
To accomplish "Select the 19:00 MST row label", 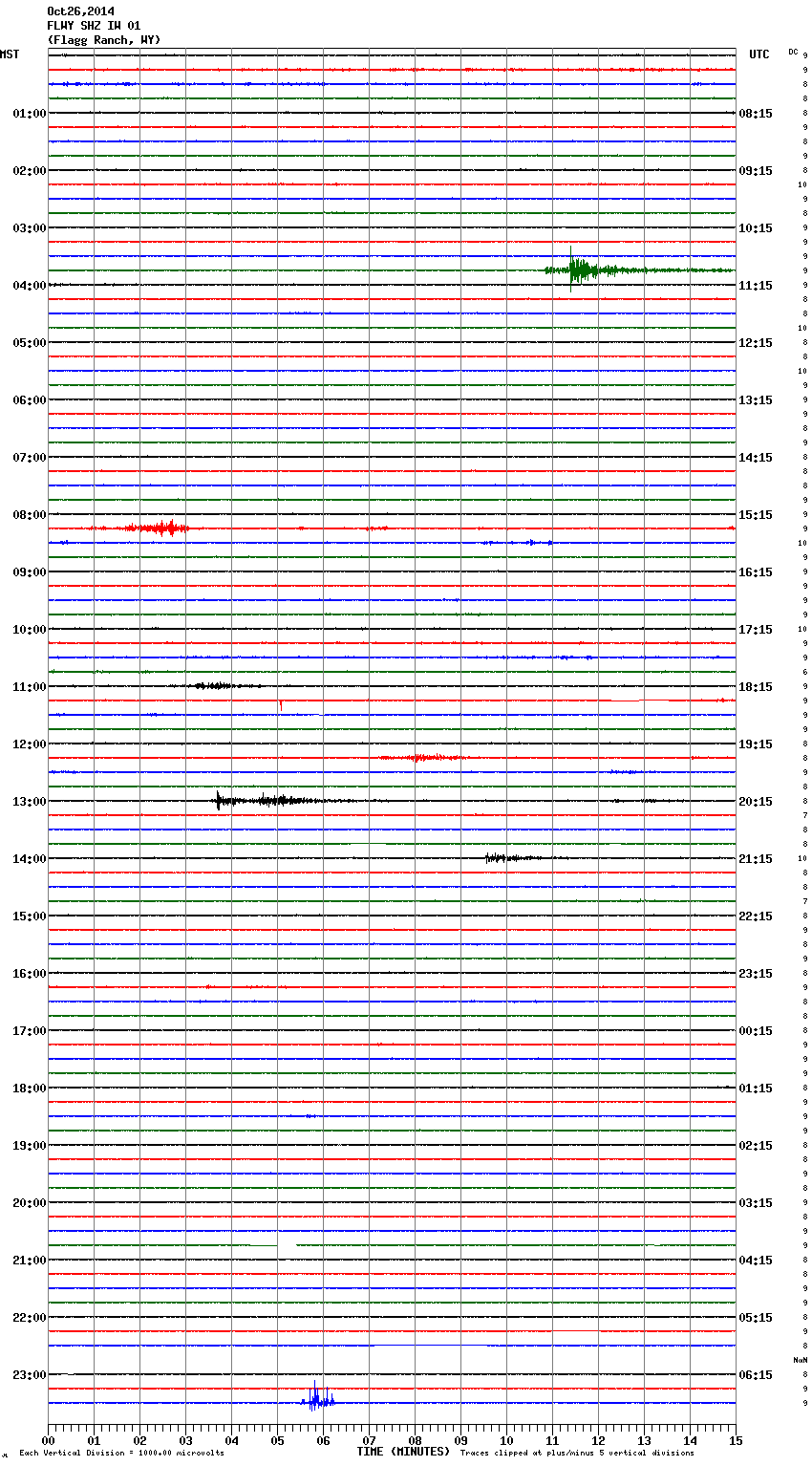I will click(30, 1146).
